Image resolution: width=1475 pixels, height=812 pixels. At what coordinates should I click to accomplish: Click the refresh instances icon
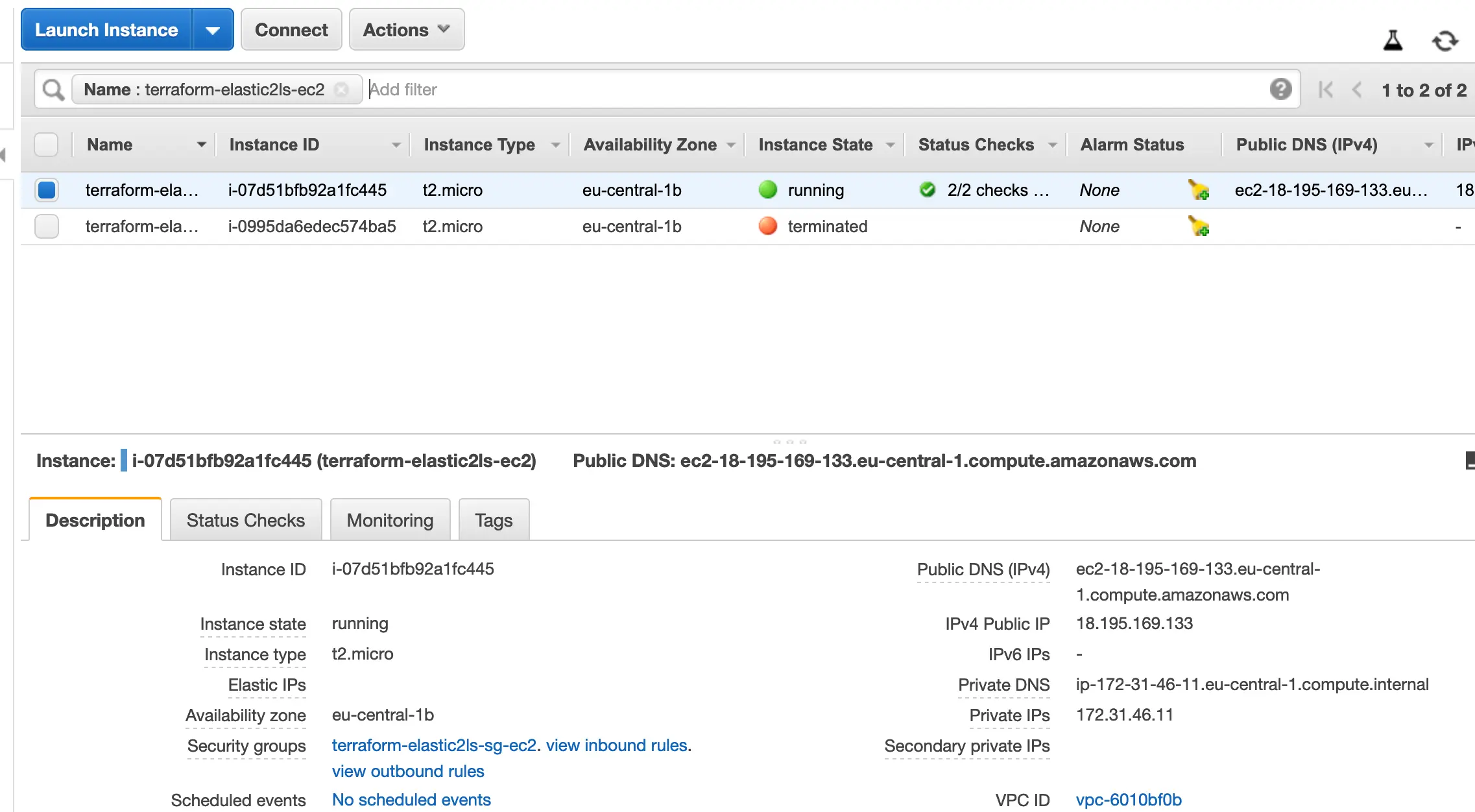click(1445, 41)
